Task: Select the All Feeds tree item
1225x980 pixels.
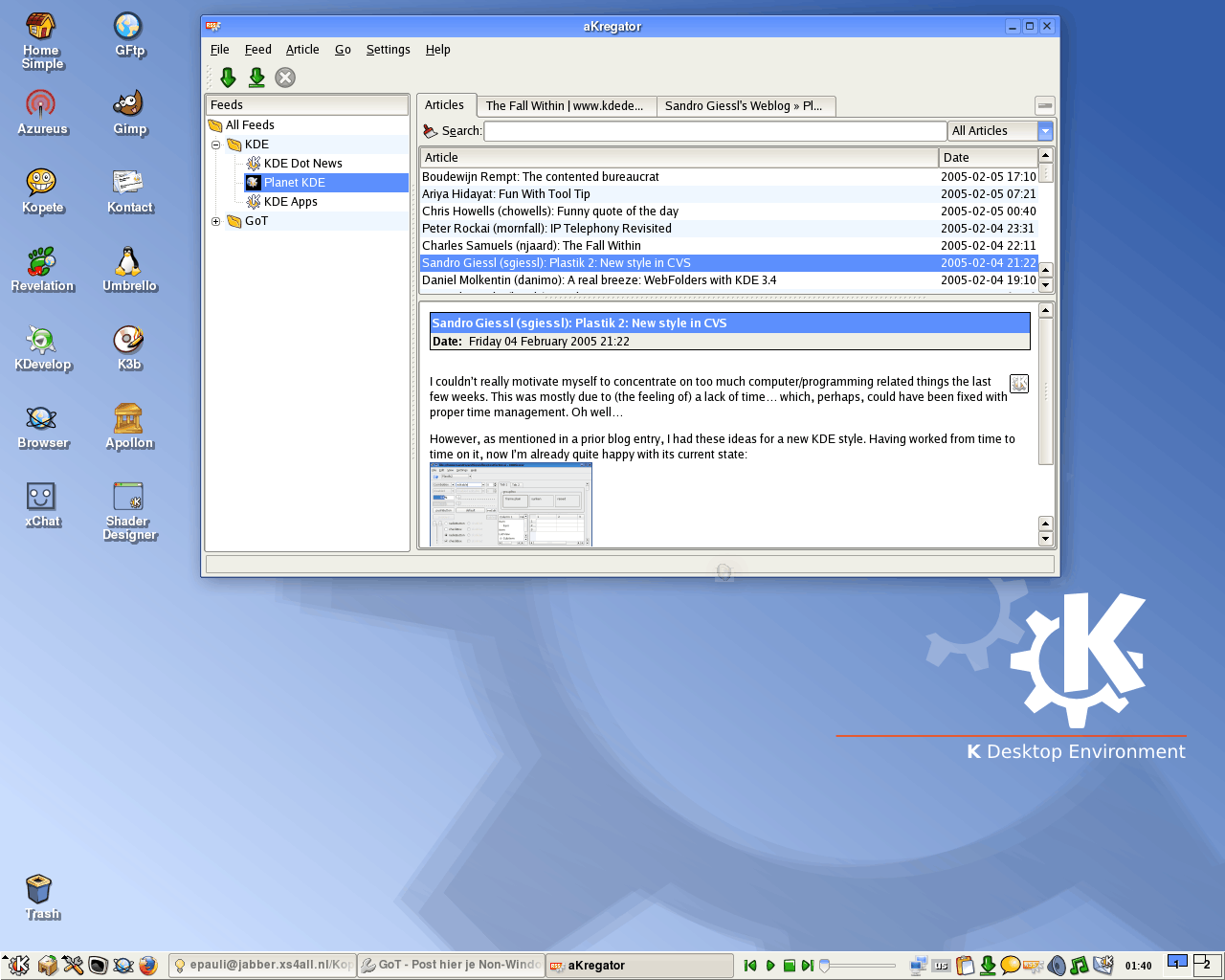Action: pyautogui.click(x=250, y=125)
